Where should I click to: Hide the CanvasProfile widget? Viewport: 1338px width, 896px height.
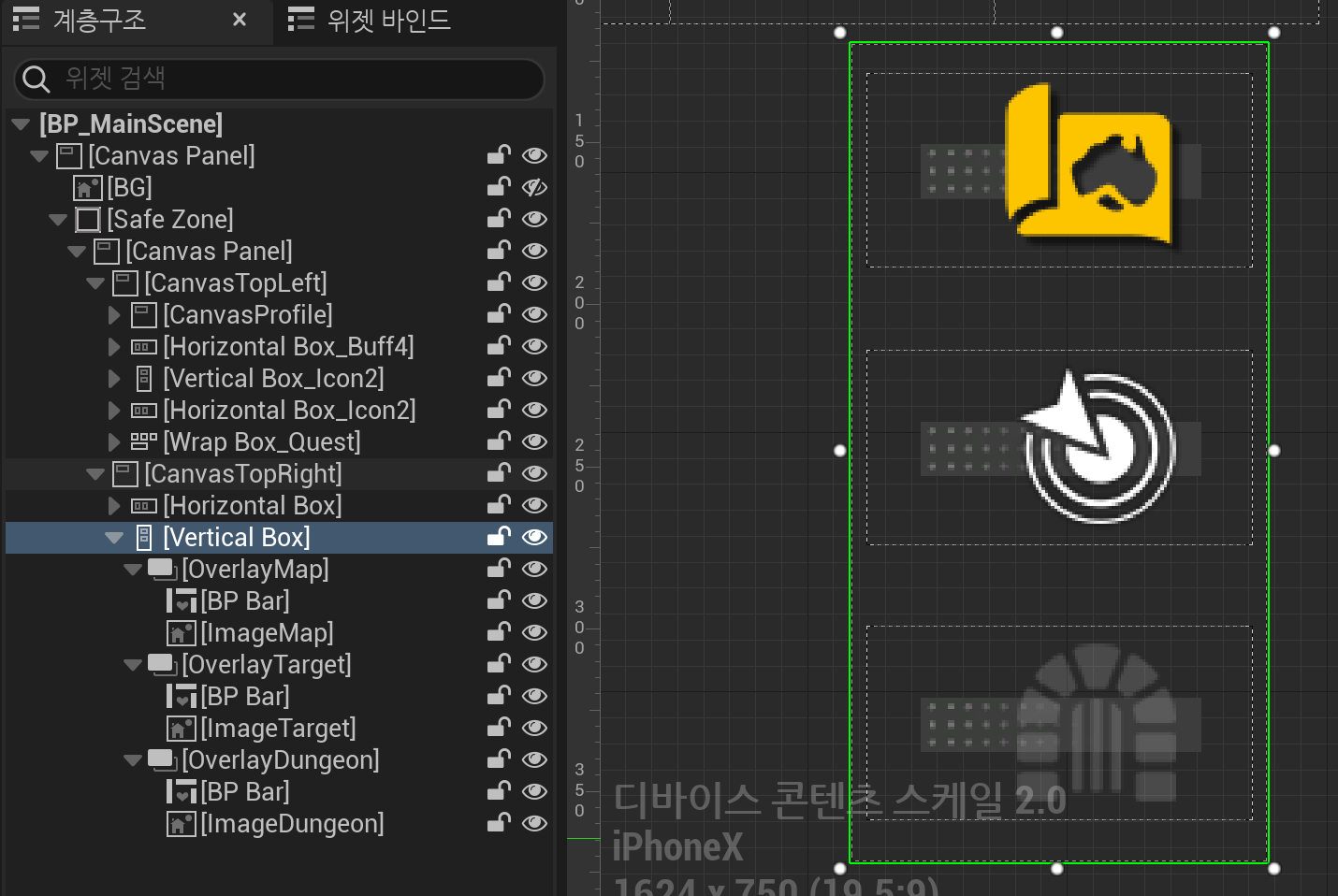pos(534,315)
